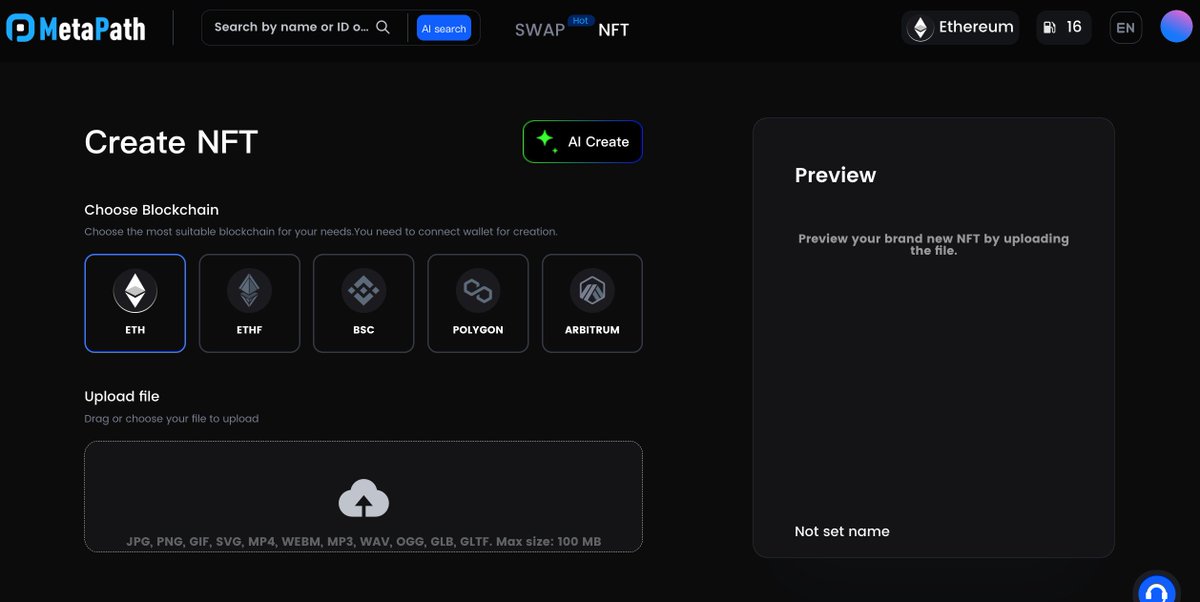1200x602 pixels.
Task: Click the 'Preview' heading
Action: click(x=835, y=175)
